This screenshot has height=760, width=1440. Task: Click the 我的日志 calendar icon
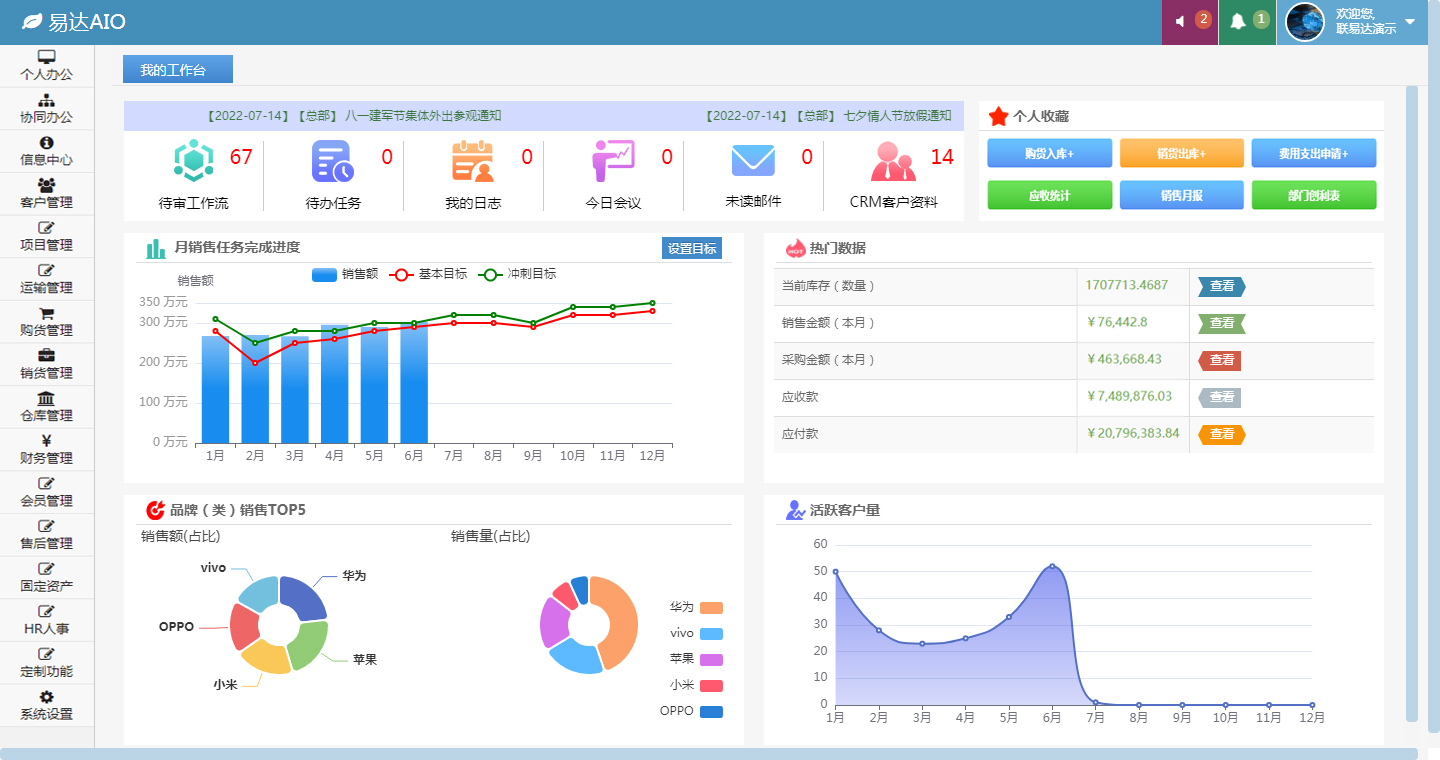pyautogui.click(x=473, y=161)
